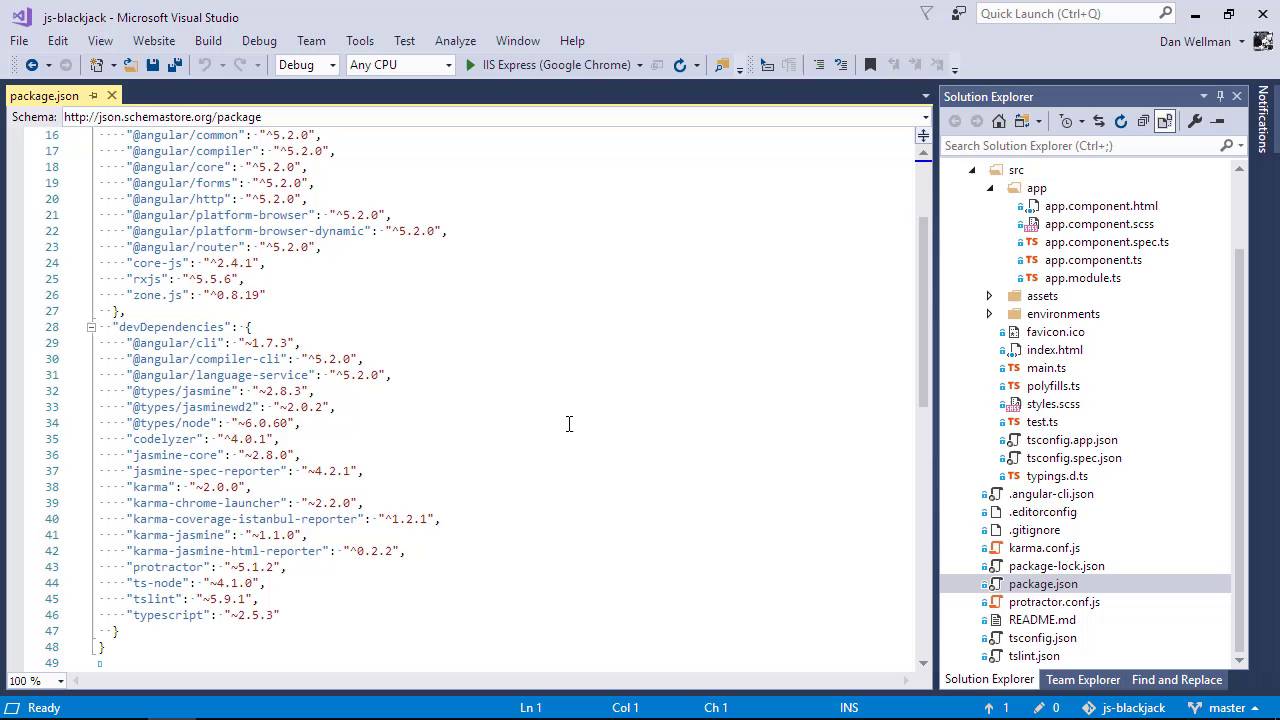This screenshot has width=1280, height=720.
Task: Open the Website menu
Action: [154, 41]
